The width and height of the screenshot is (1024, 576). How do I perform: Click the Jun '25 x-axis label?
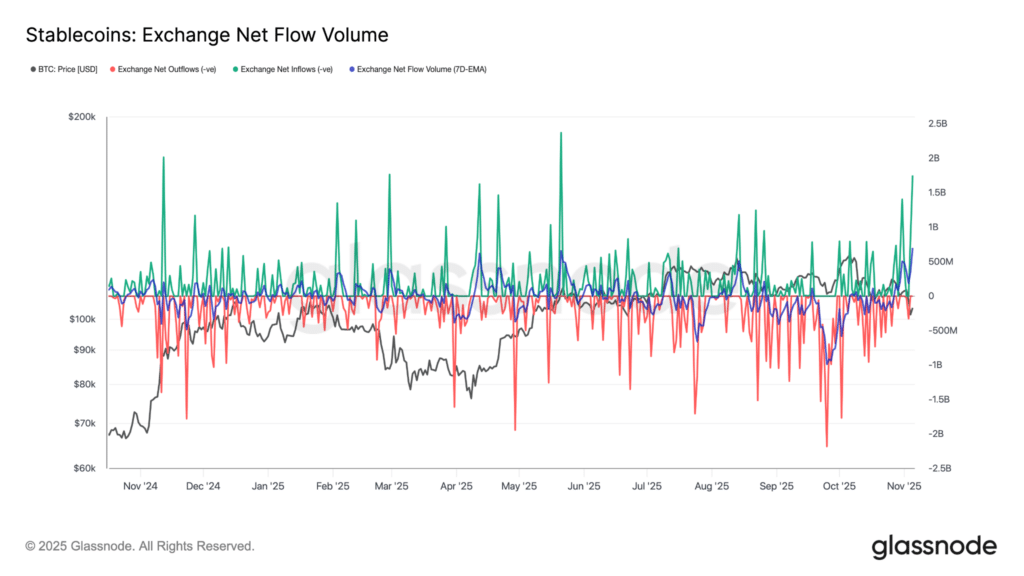point(584,486)
